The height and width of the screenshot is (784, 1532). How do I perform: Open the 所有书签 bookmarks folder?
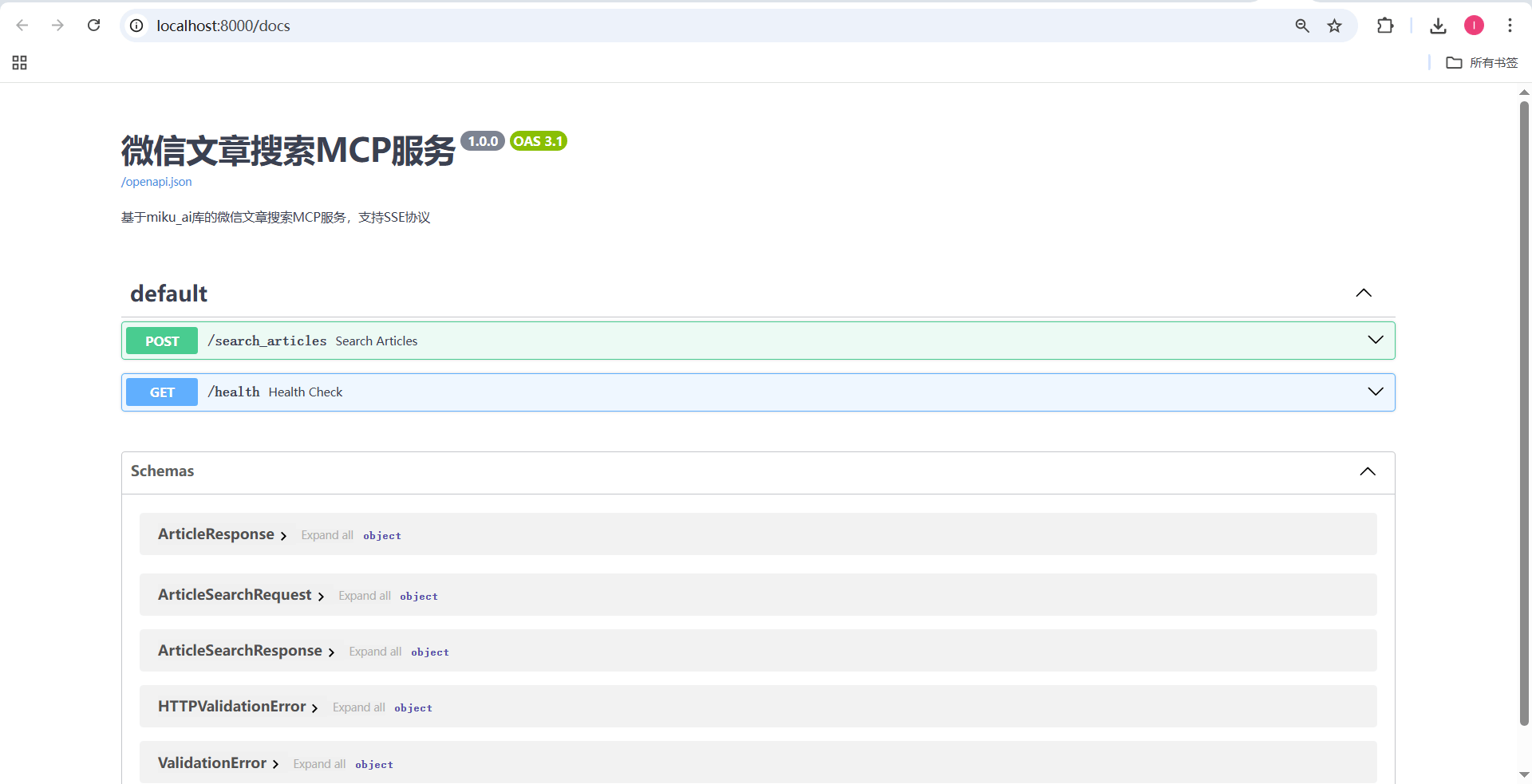[x=1482, y=63]
